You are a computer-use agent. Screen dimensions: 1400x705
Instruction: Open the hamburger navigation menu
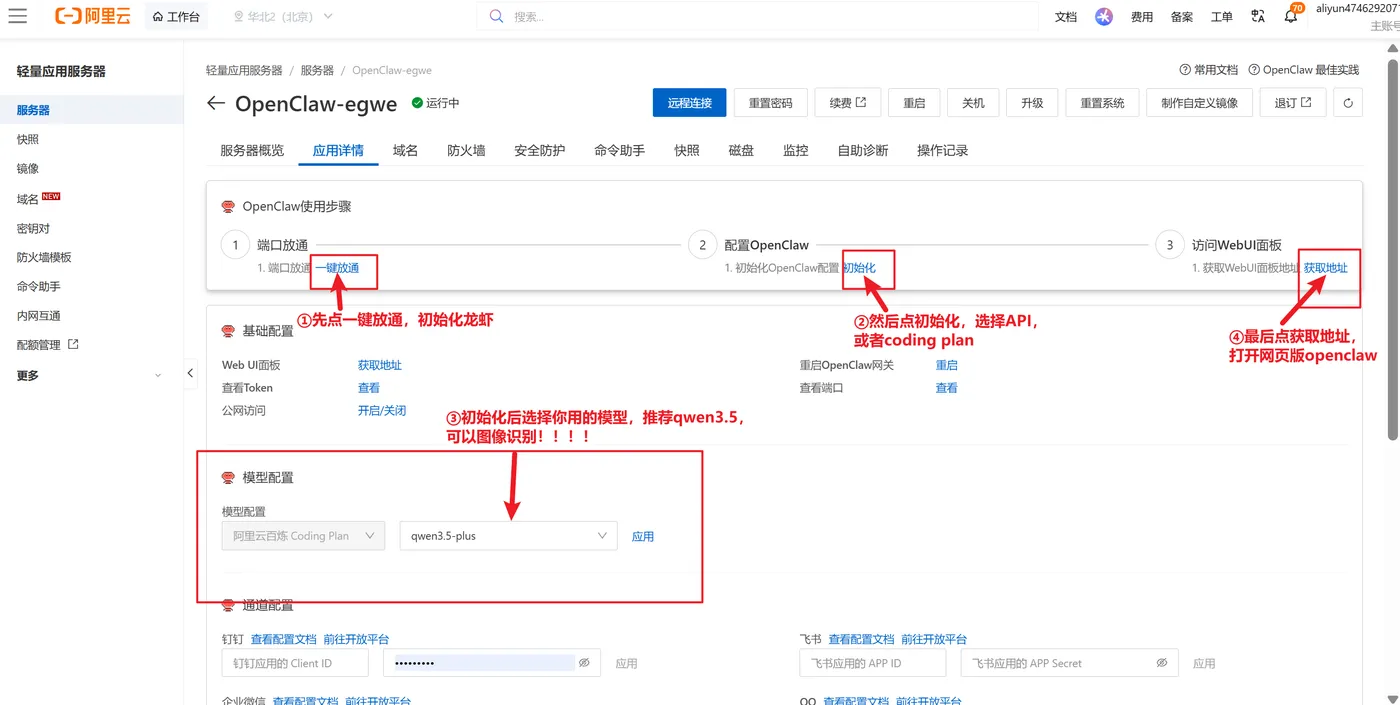point(18,15)
